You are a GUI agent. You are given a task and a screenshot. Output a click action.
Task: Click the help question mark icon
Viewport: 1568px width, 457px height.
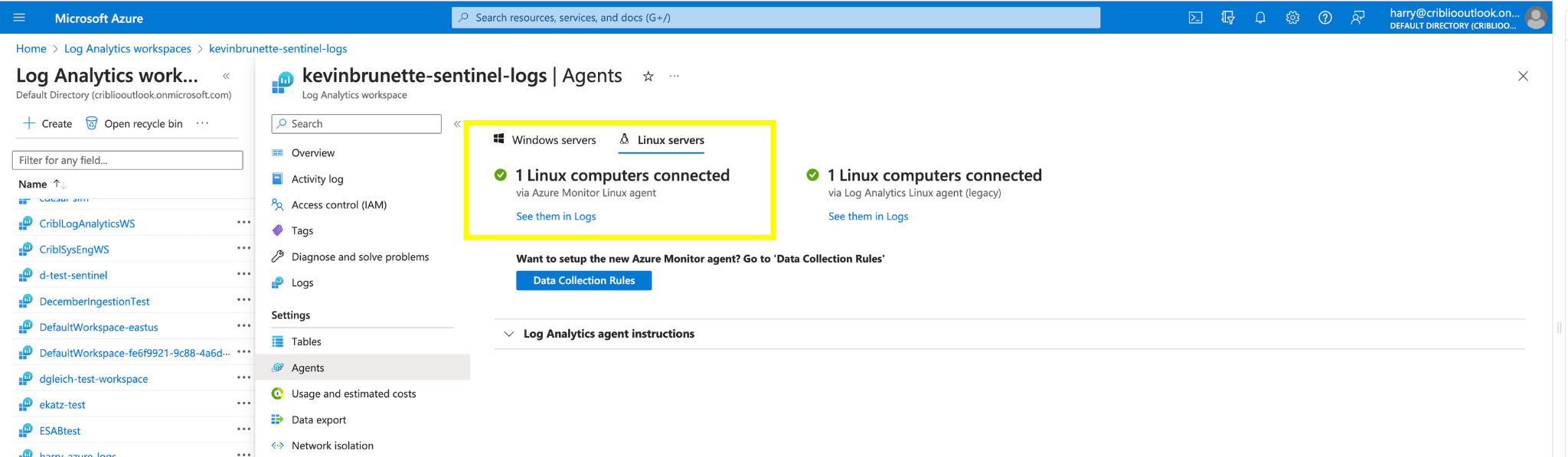pyautogui.click(x=1325, y=18)
